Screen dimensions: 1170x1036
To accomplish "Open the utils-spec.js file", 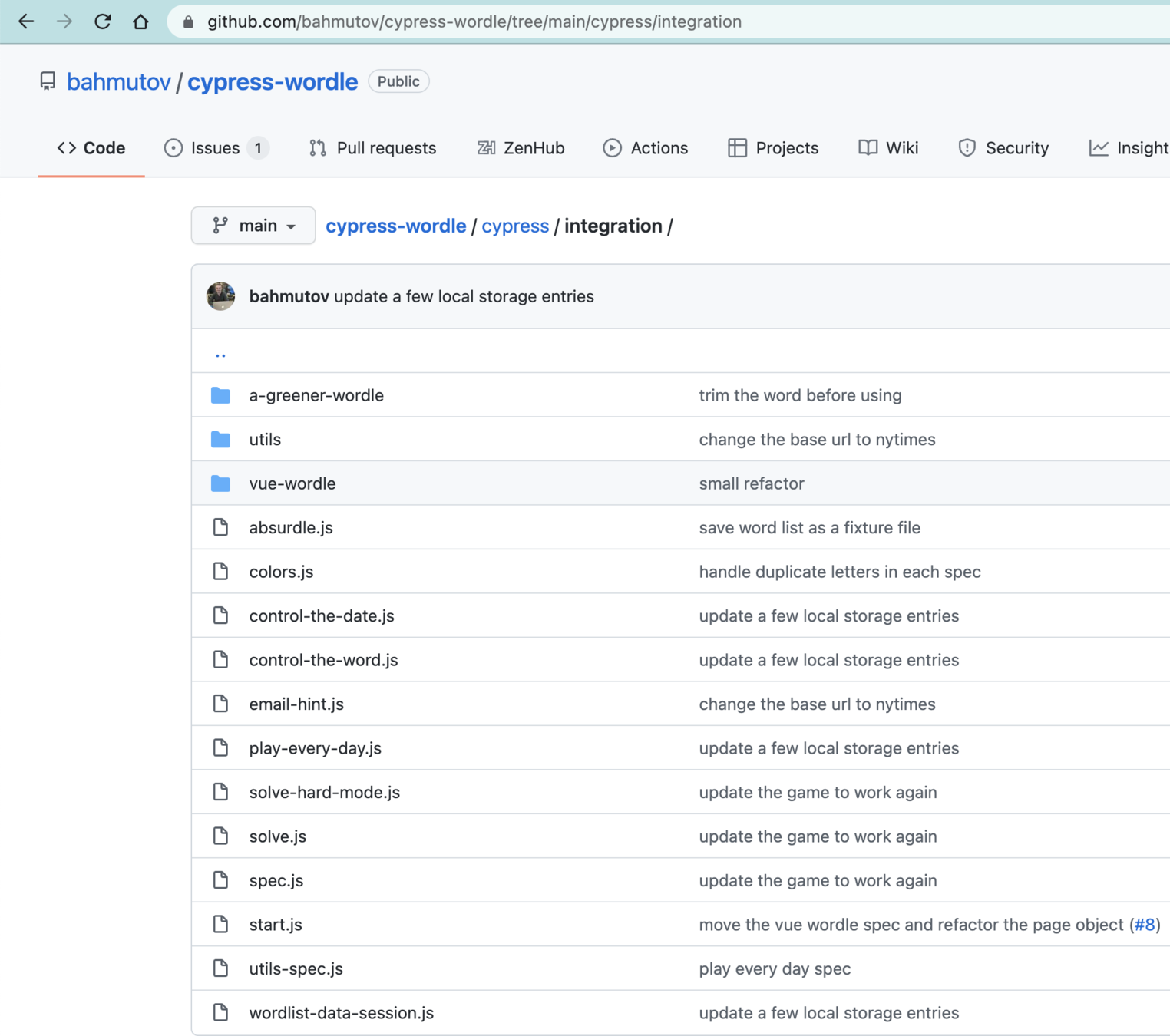I will point(296,968).
